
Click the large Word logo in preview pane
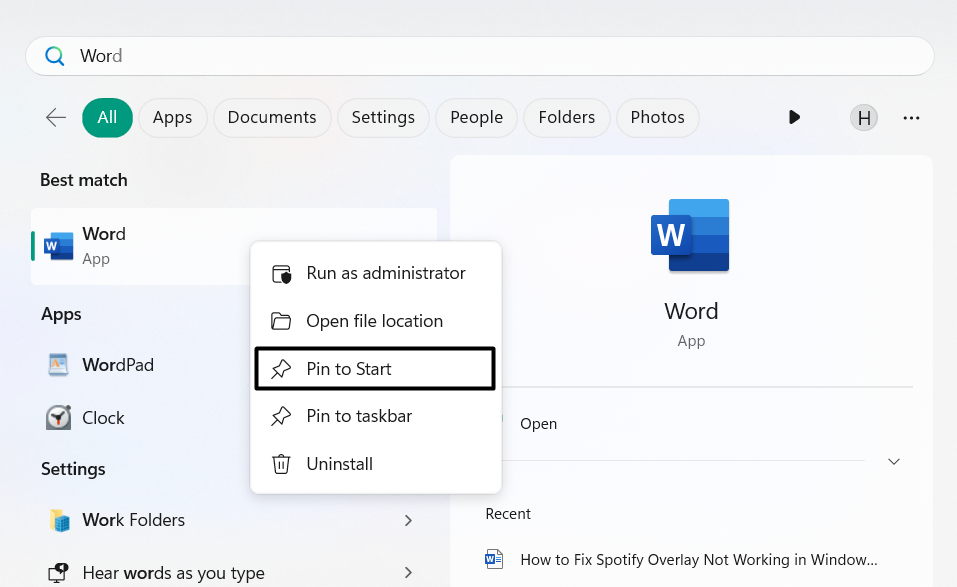(x=690, y=236)
